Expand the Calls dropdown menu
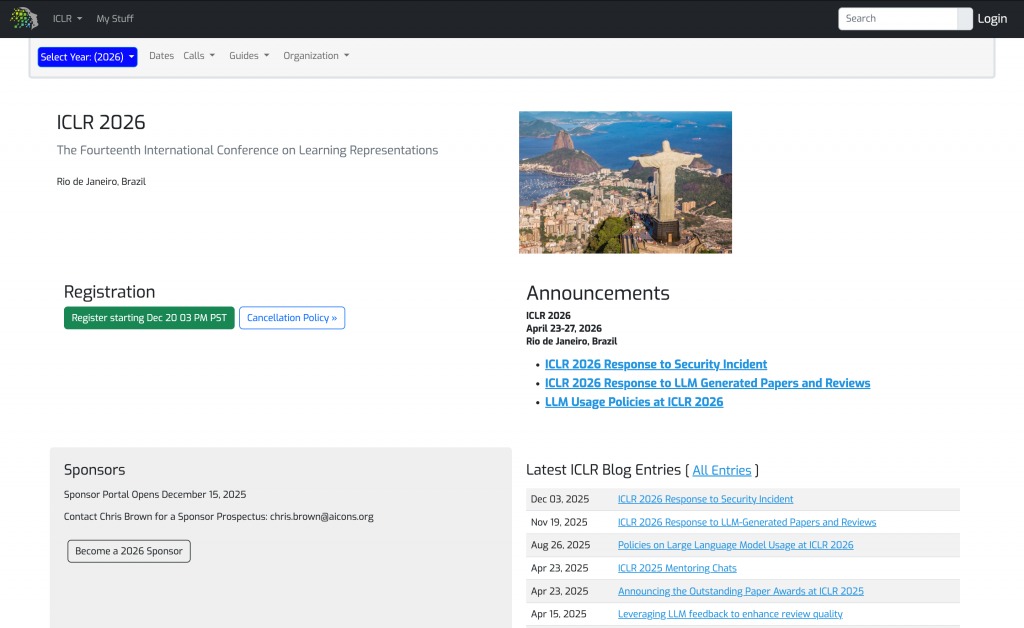 point(199,56)
